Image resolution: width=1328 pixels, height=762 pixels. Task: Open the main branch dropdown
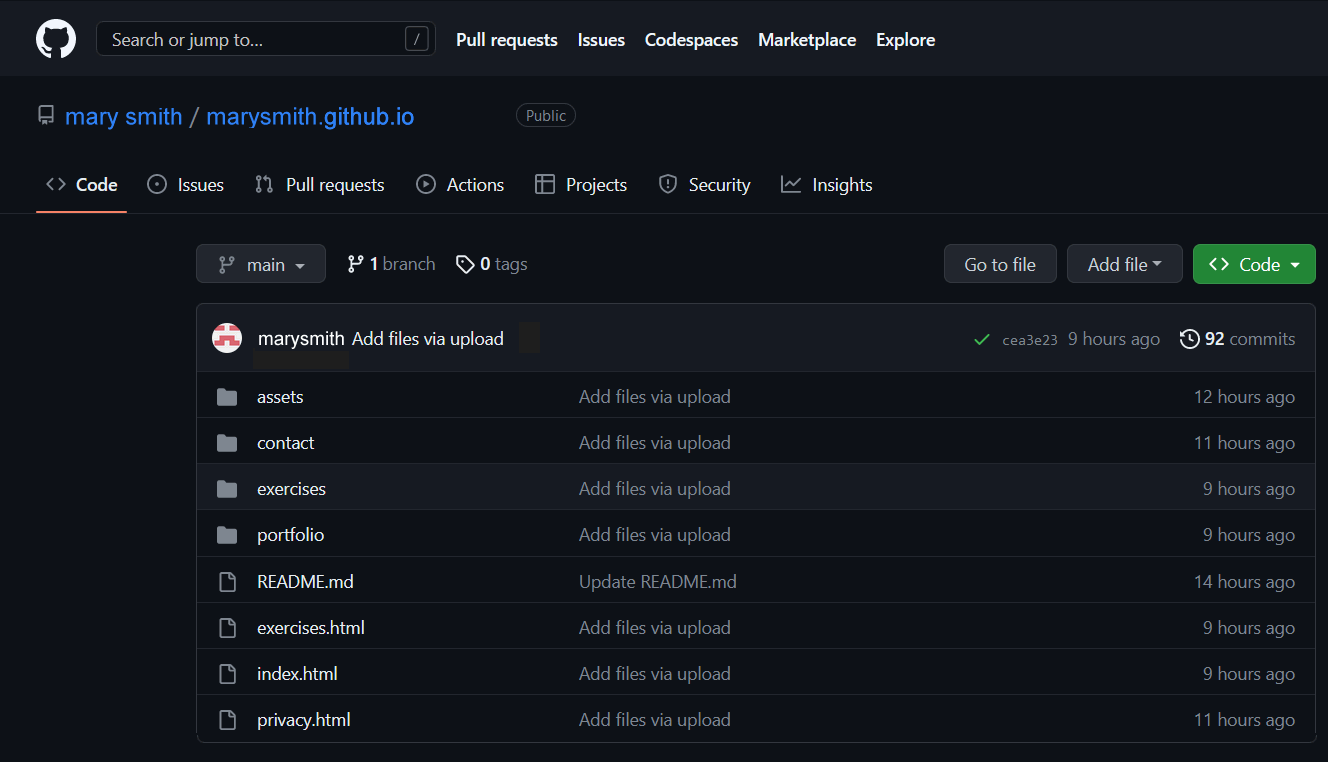pos(261,264)
